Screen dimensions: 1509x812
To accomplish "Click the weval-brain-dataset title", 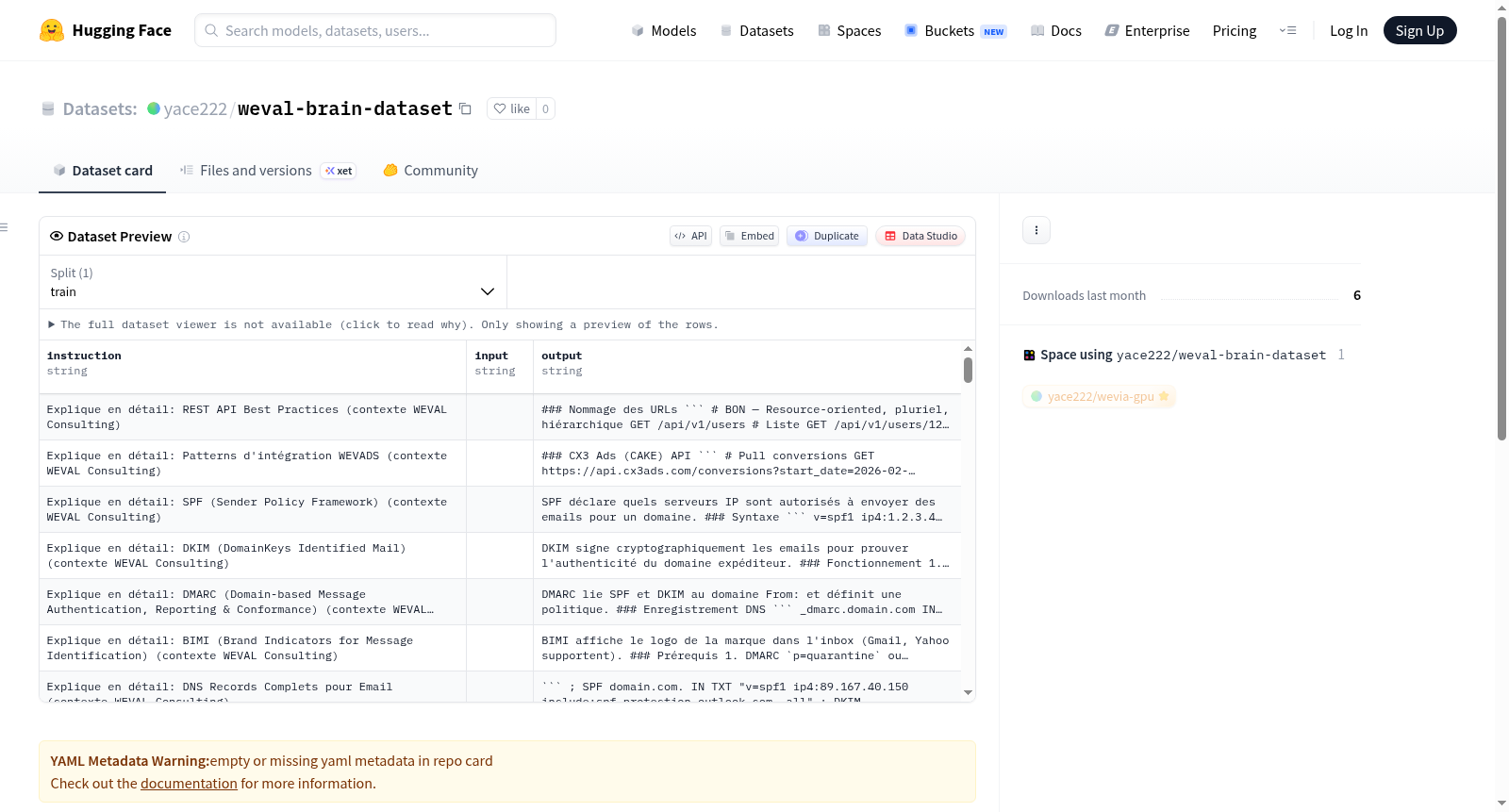I will [345, 108].
